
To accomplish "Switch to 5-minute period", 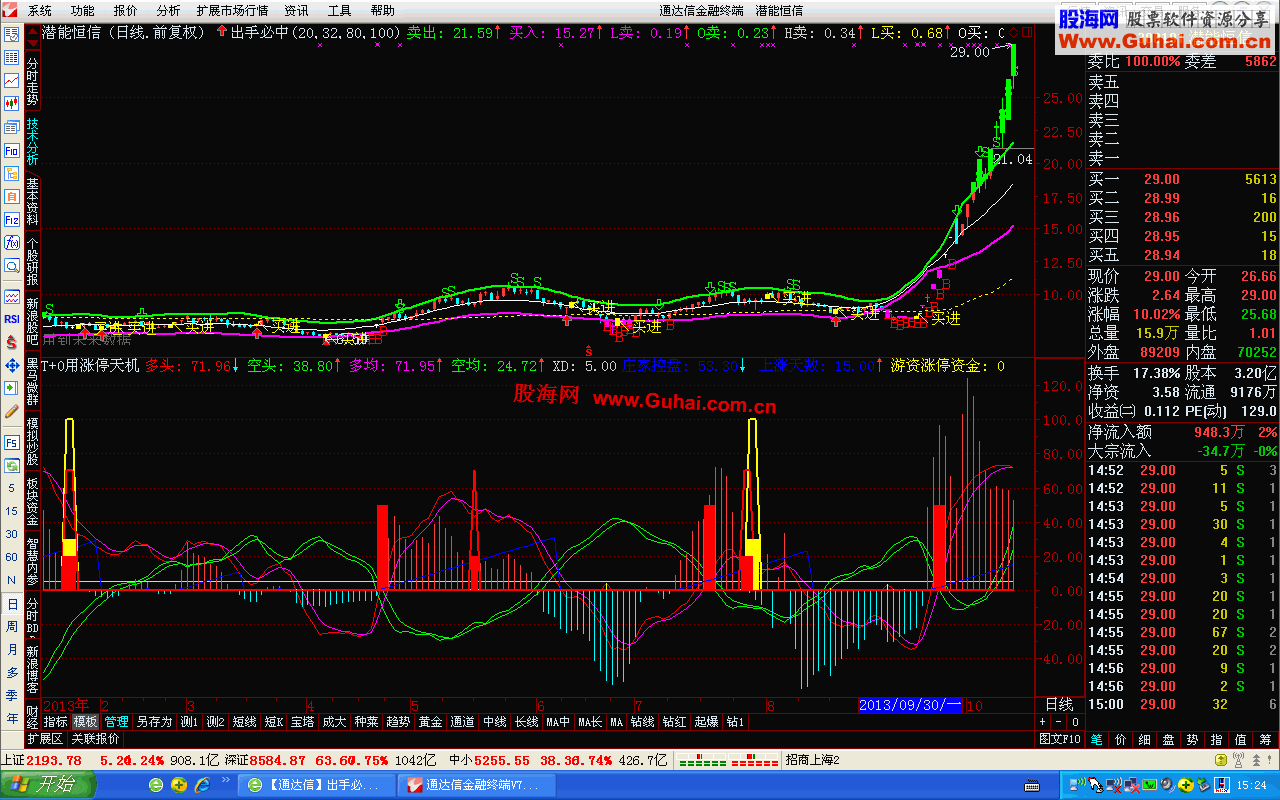I will pos(12,490).
